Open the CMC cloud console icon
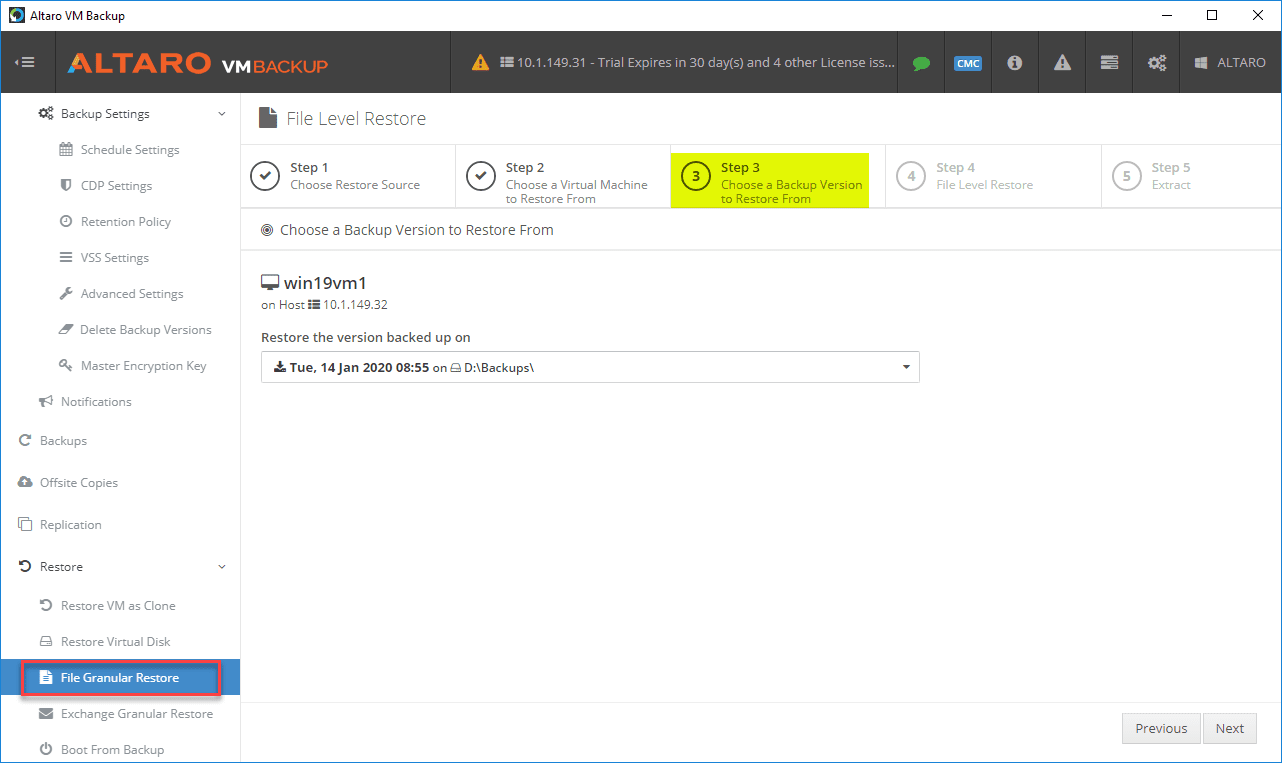This screenshot has height=763, width=1282. tap(967, 62)
